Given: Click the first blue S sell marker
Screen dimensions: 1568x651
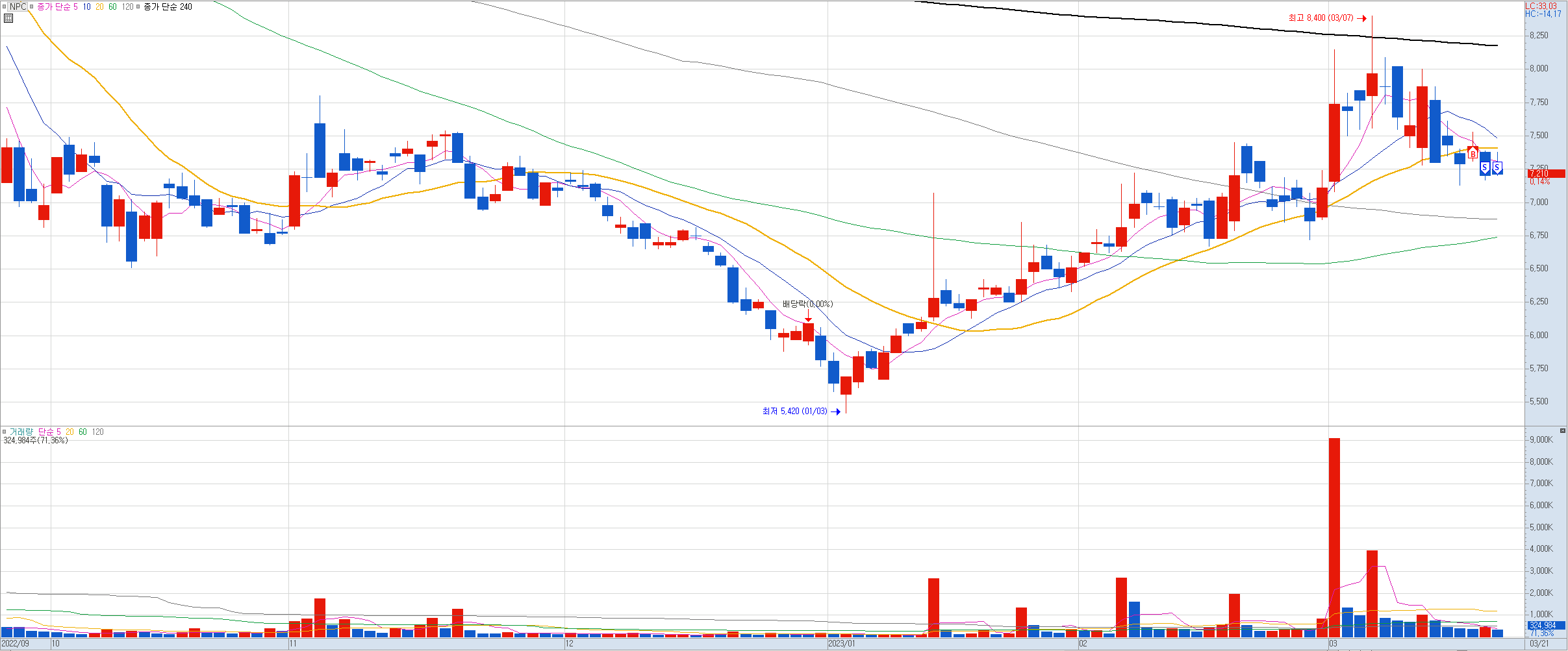Looking at the screenshot, I should (x=1485, y=168).
